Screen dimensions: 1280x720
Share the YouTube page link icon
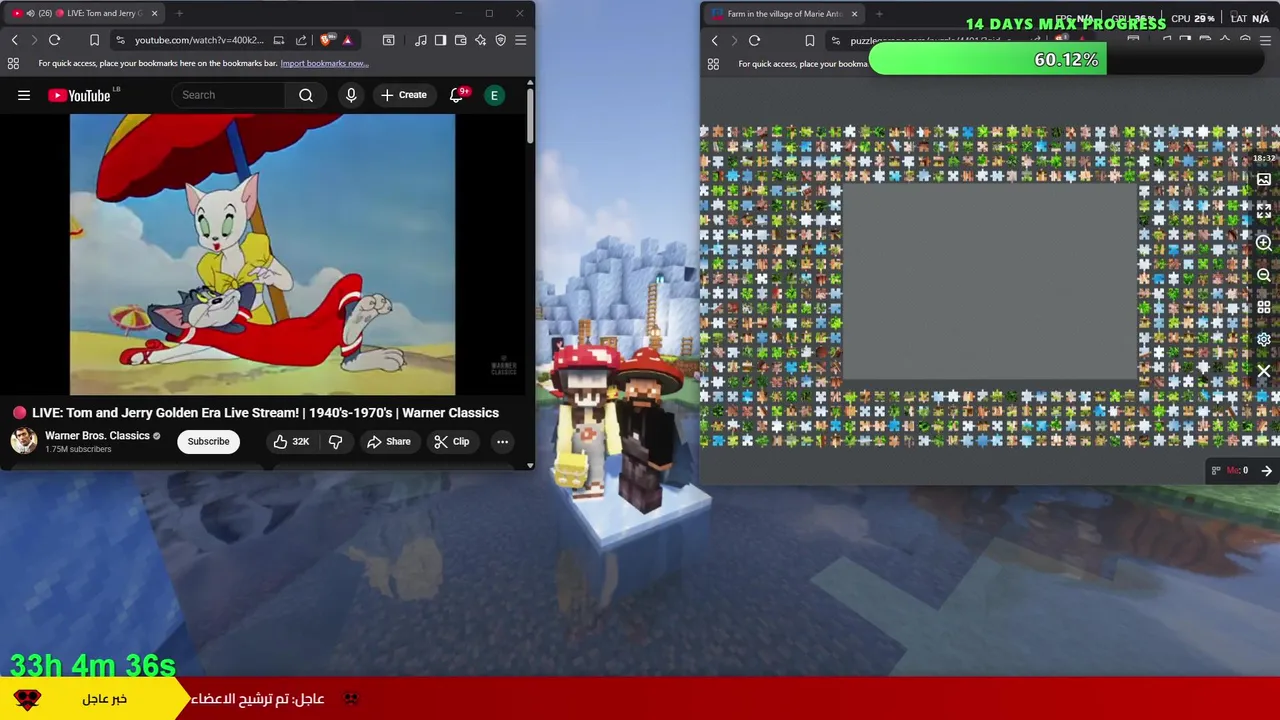[x=301, y=40]
